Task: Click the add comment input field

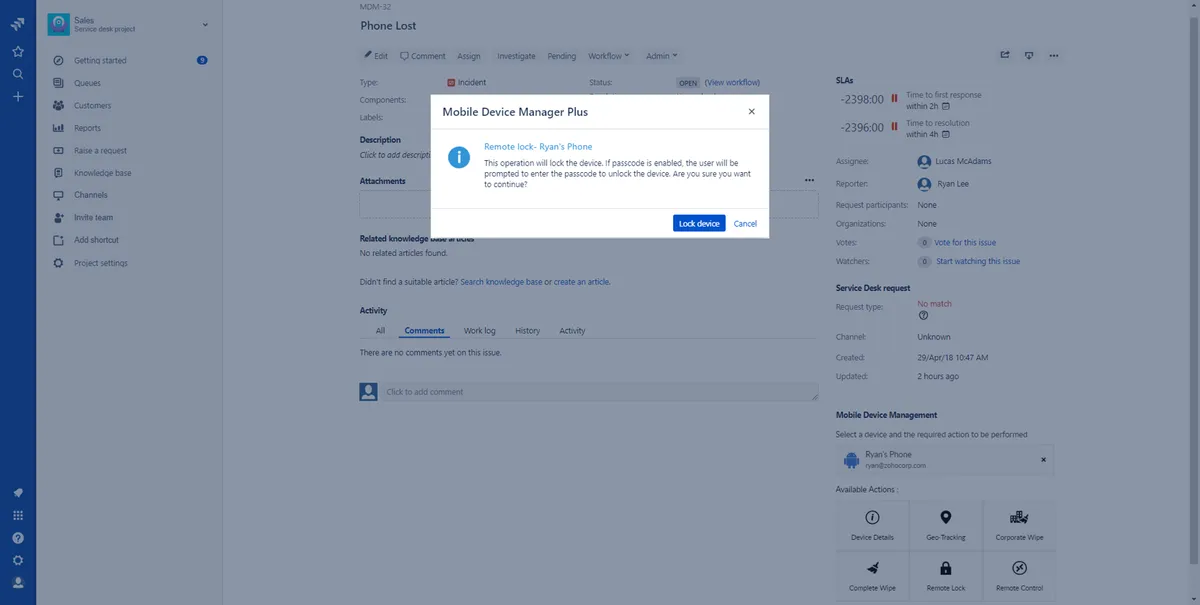Action: (x=600, y=392)
